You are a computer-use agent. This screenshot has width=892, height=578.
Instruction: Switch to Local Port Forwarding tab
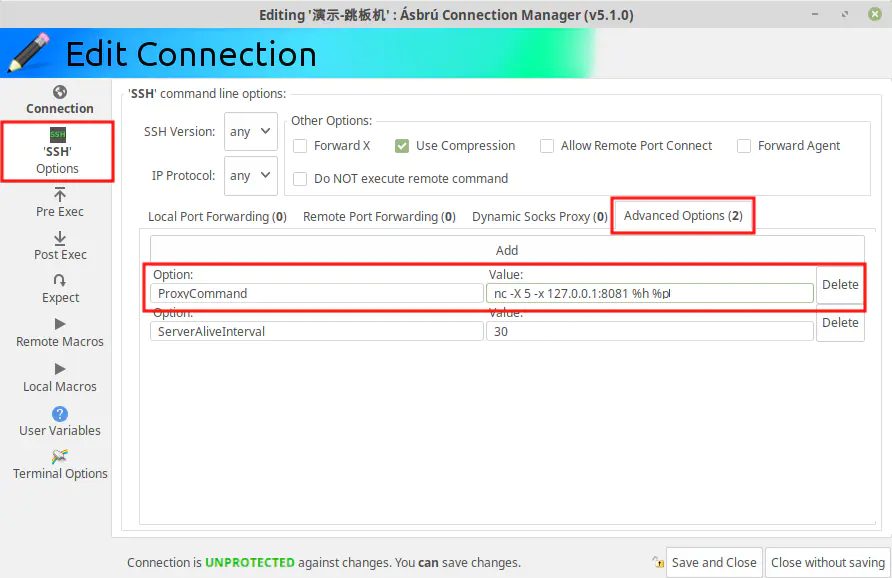coord(217,217)
